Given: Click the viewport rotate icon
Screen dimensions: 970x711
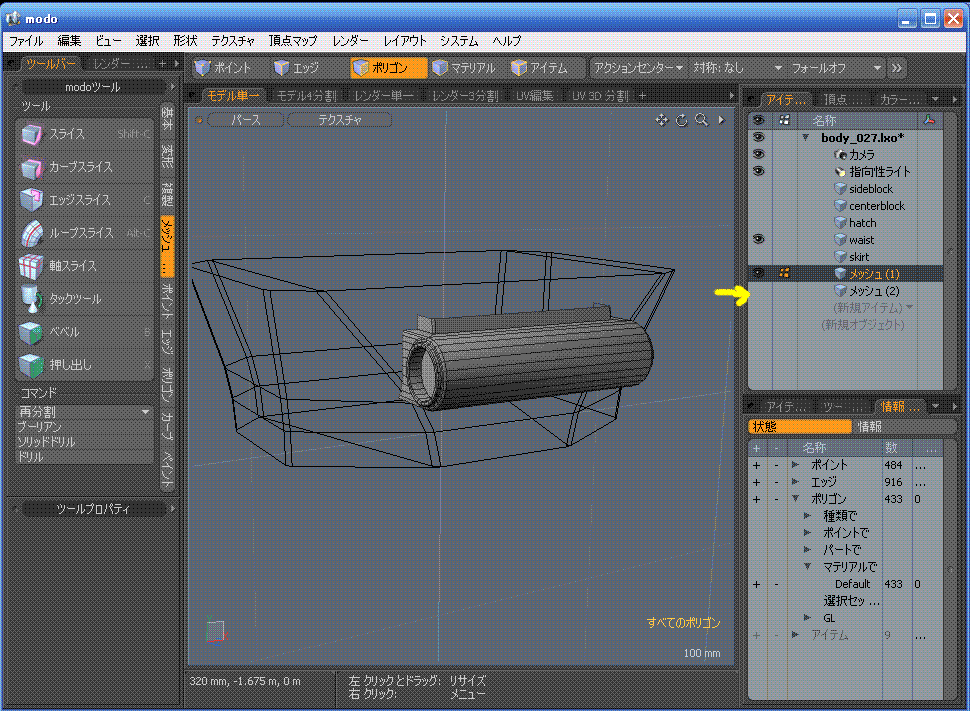Looking at the screenshot, I should click(682, 120).
